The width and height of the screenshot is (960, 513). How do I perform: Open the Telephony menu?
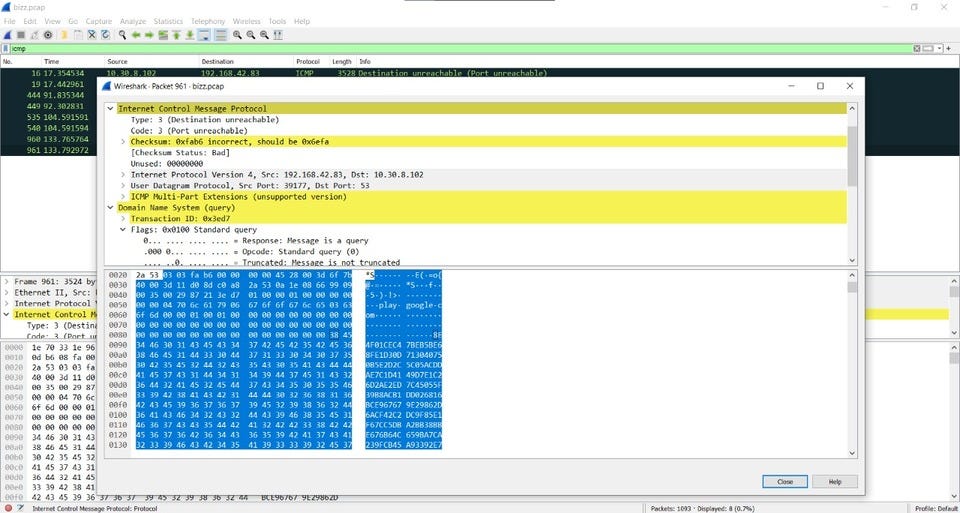coord(208,21)
